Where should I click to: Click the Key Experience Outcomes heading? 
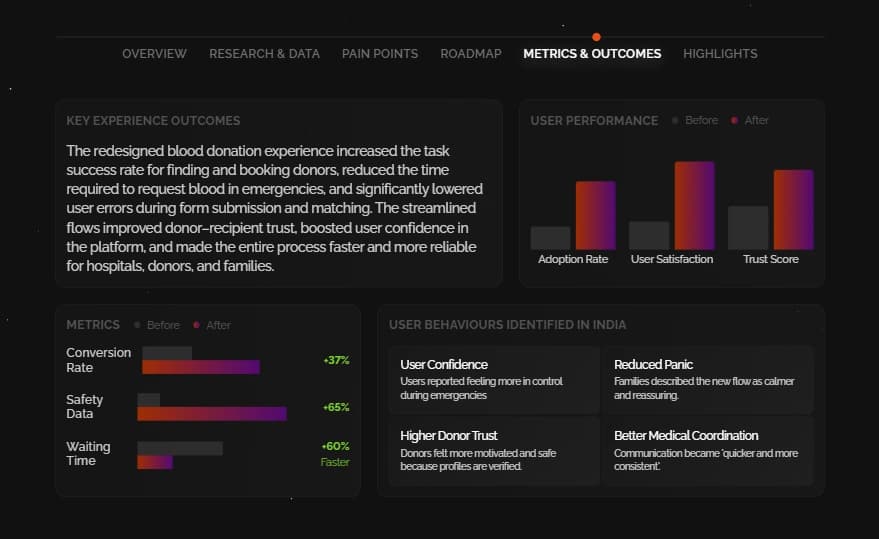coord(153,121)
